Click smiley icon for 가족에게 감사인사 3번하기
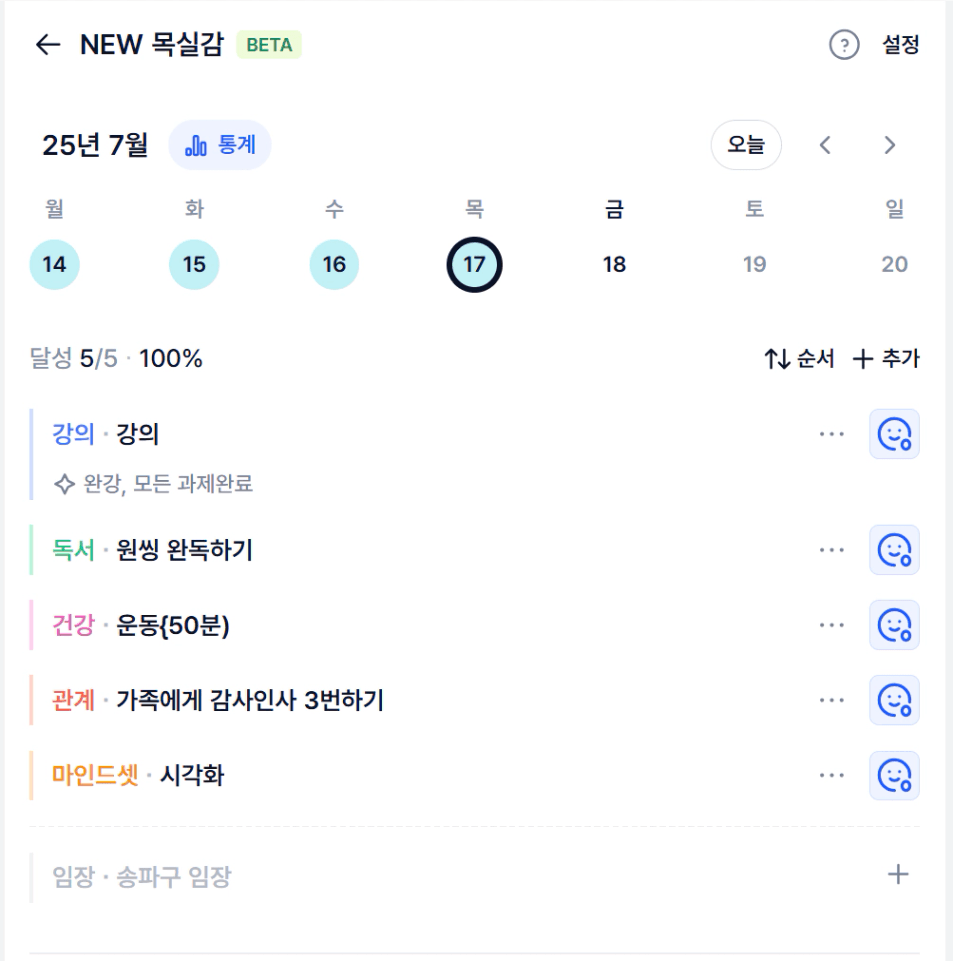 coord(894,700)
